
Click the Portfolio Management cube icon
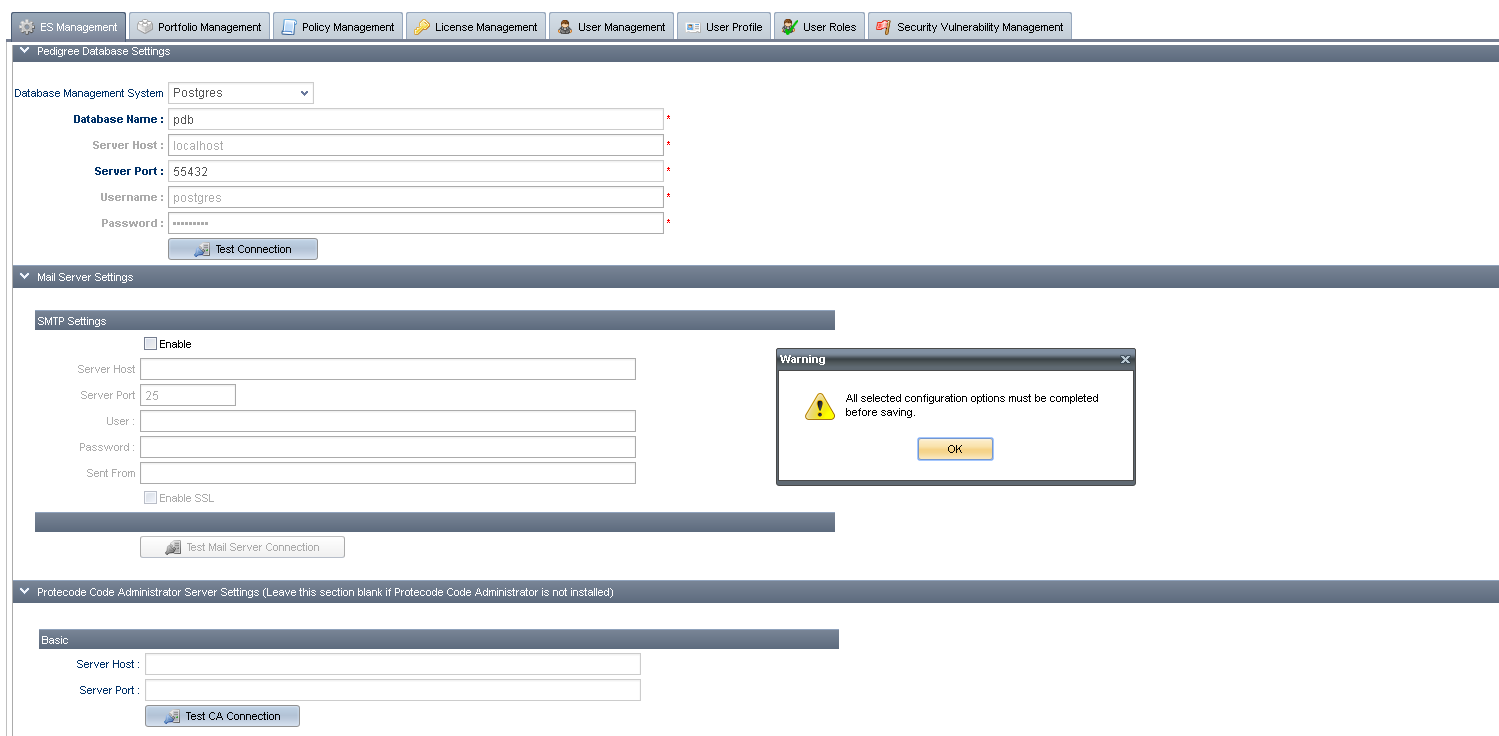tap(145, 27)
